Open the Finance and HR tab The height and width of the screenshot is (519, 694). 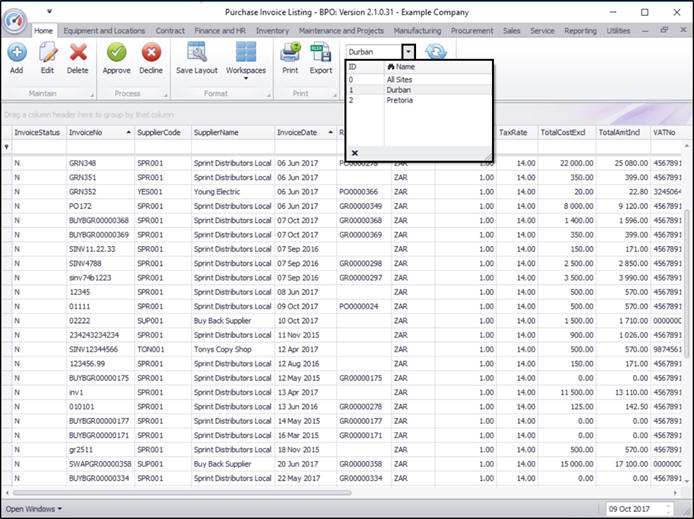pos(221,31)
